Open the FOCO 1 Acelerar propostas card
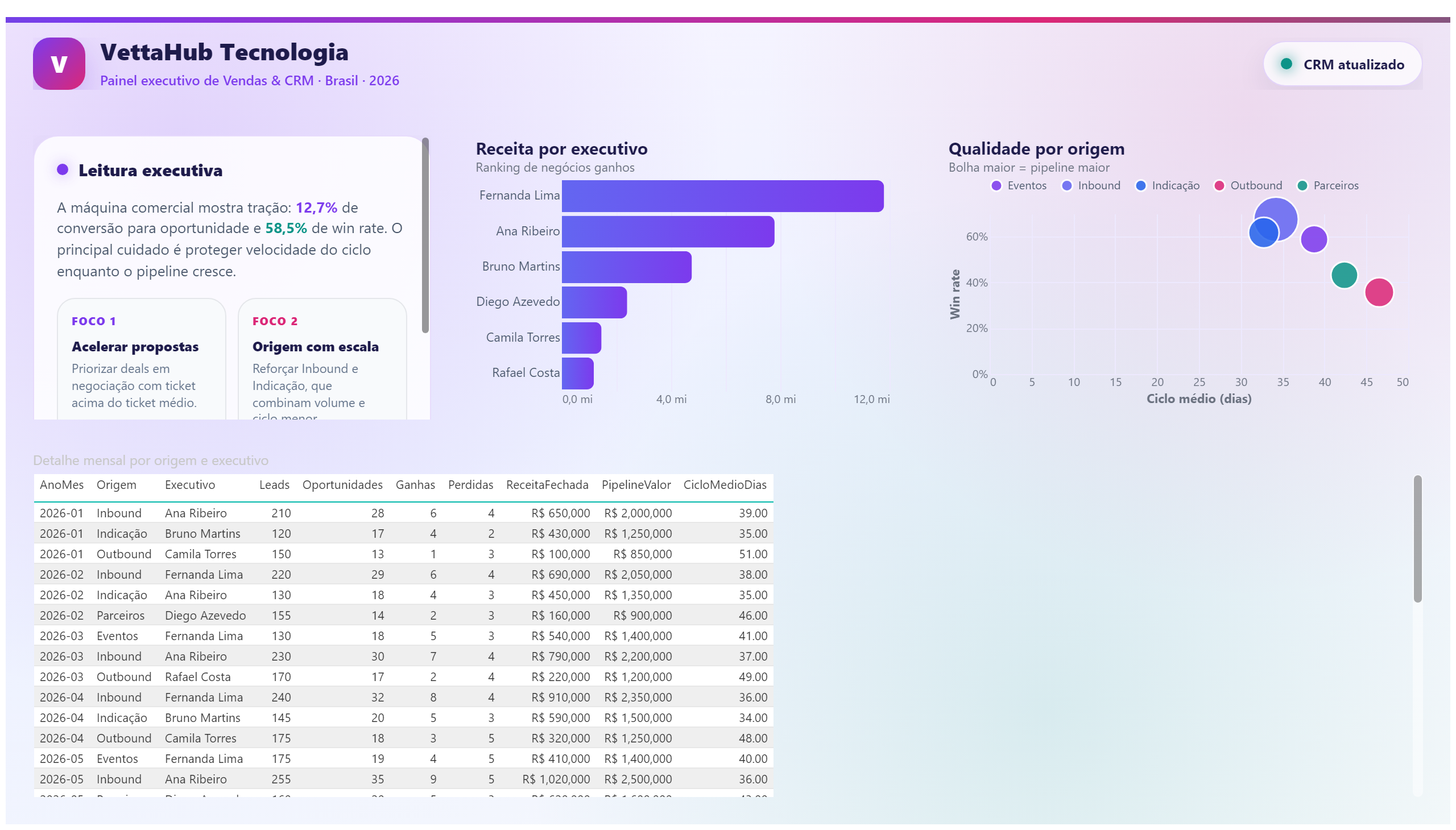Viewport: 1456px width, 830px height. click(142, 359)
